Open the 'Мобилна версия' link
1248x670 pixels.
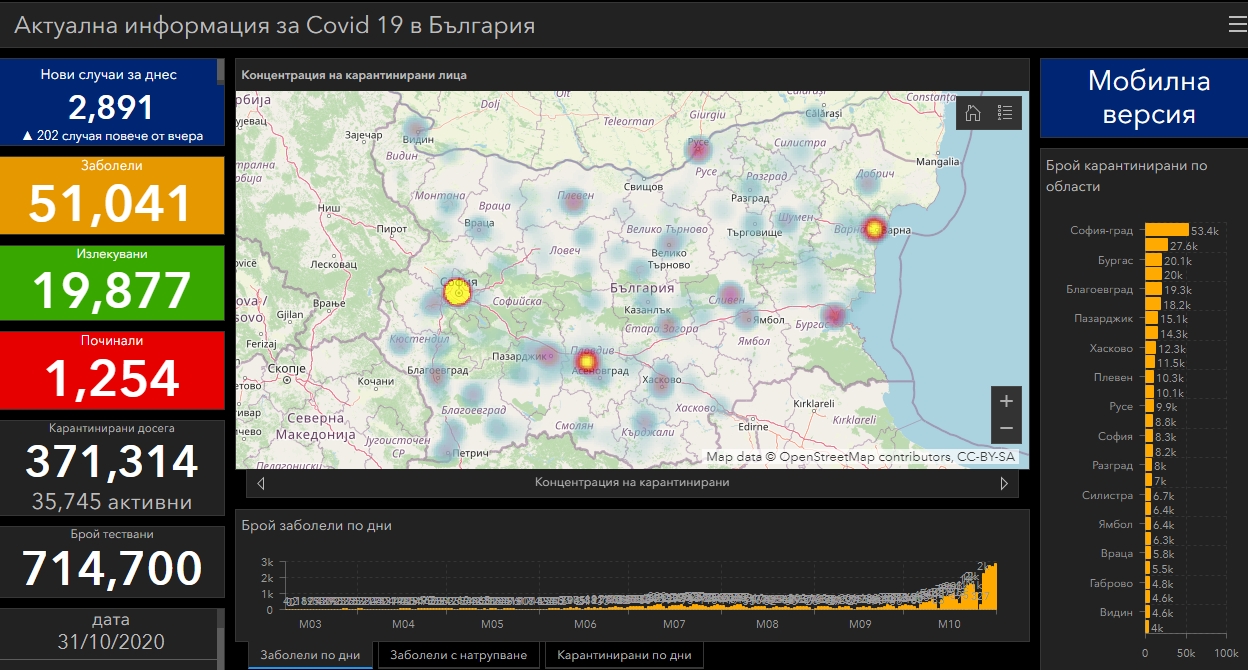pyautogui.click(x=1148, y=98)
